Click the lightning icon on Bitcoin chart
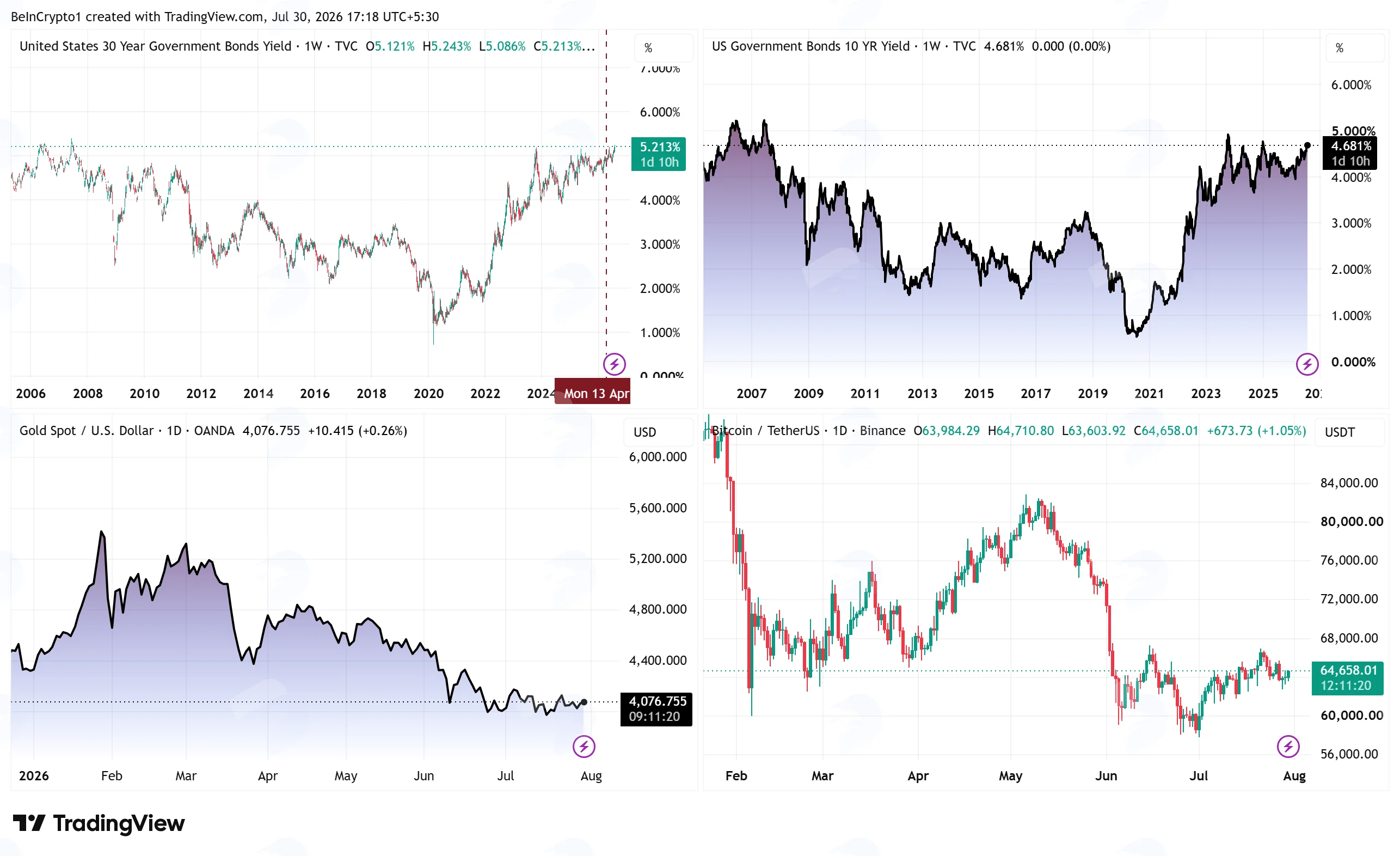 pyautogui.click(x=1288, y=747)
